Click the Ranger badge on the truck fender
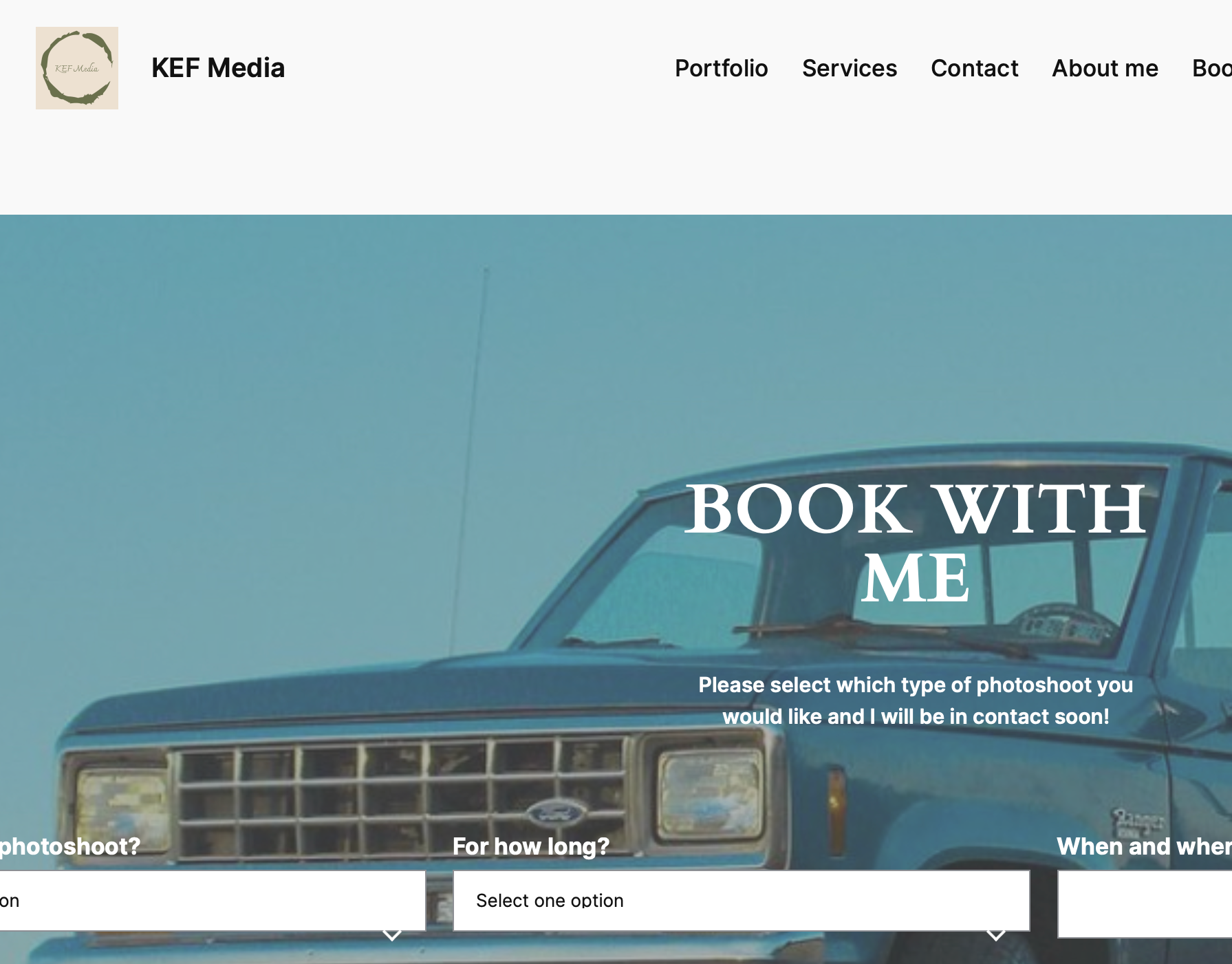Image resolution: width=1232 pixels, height=964 pixels. (1138, 822)
